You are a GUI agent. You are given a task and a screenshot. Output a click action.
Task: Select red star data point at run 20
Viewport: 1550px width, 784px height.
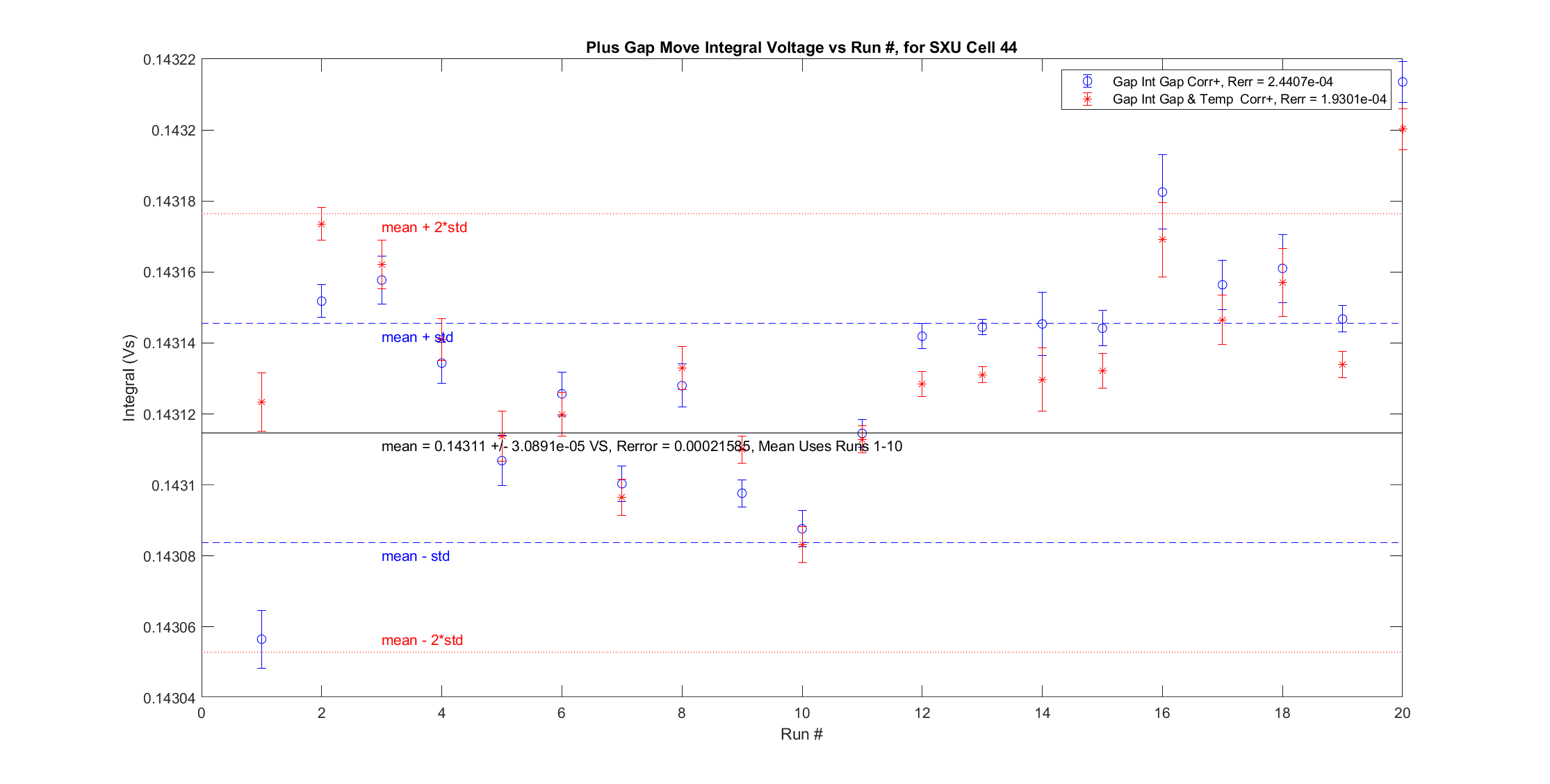point(1403,129)
